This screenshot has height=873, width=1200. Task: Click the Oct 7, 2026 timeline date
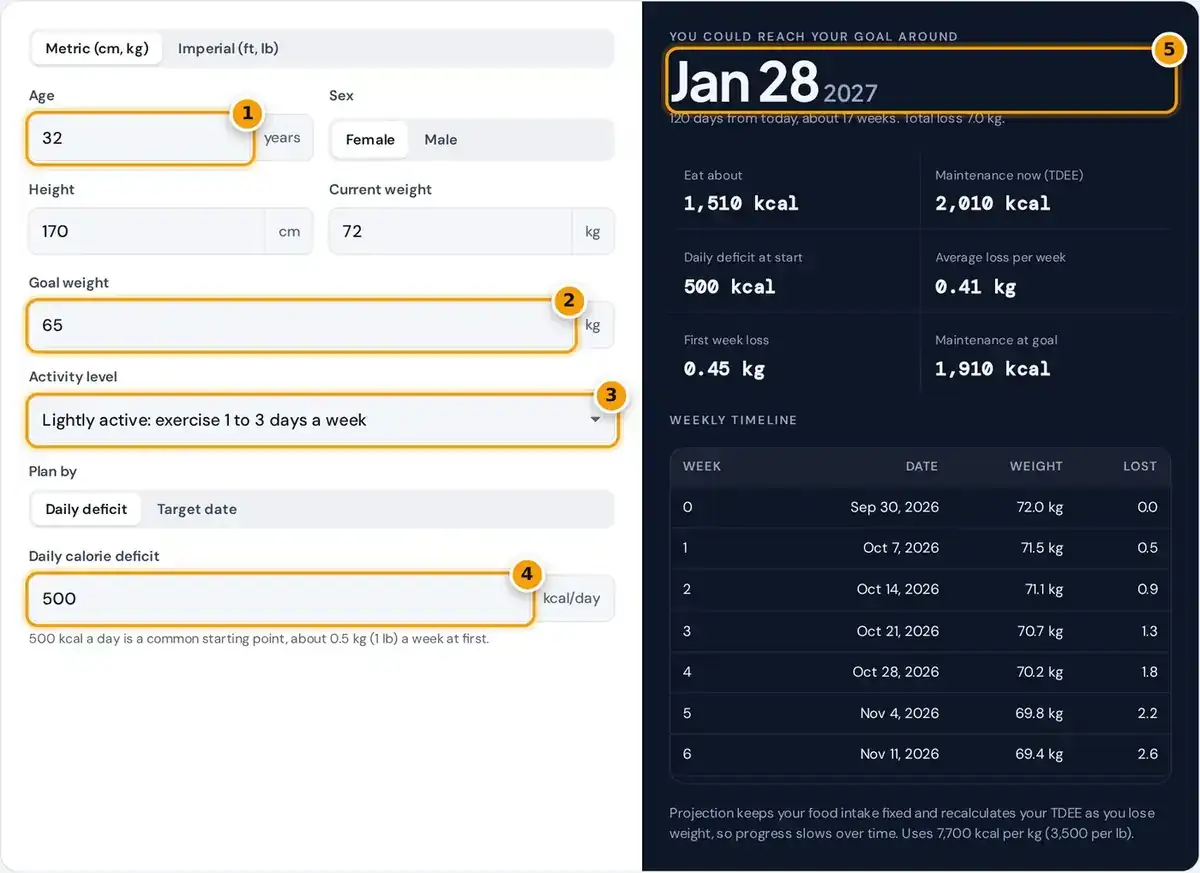901,548
